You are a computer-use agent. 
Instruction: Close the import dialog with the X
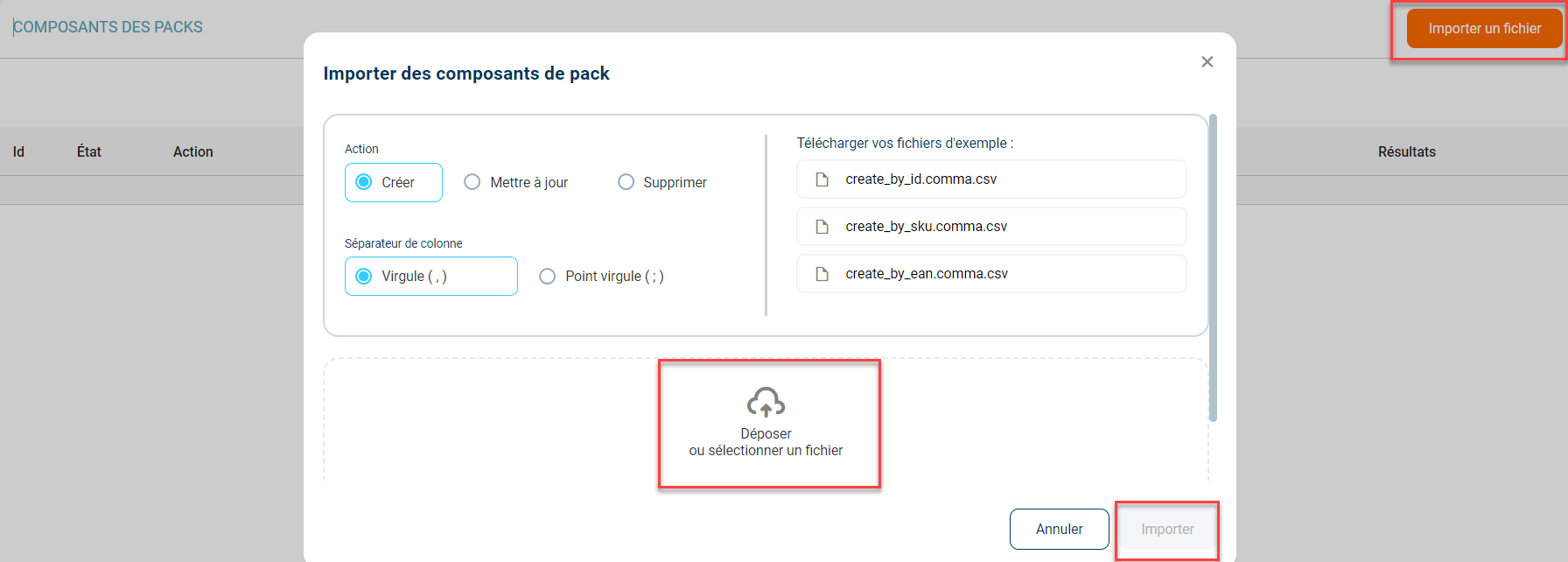tap(1207, 62)
